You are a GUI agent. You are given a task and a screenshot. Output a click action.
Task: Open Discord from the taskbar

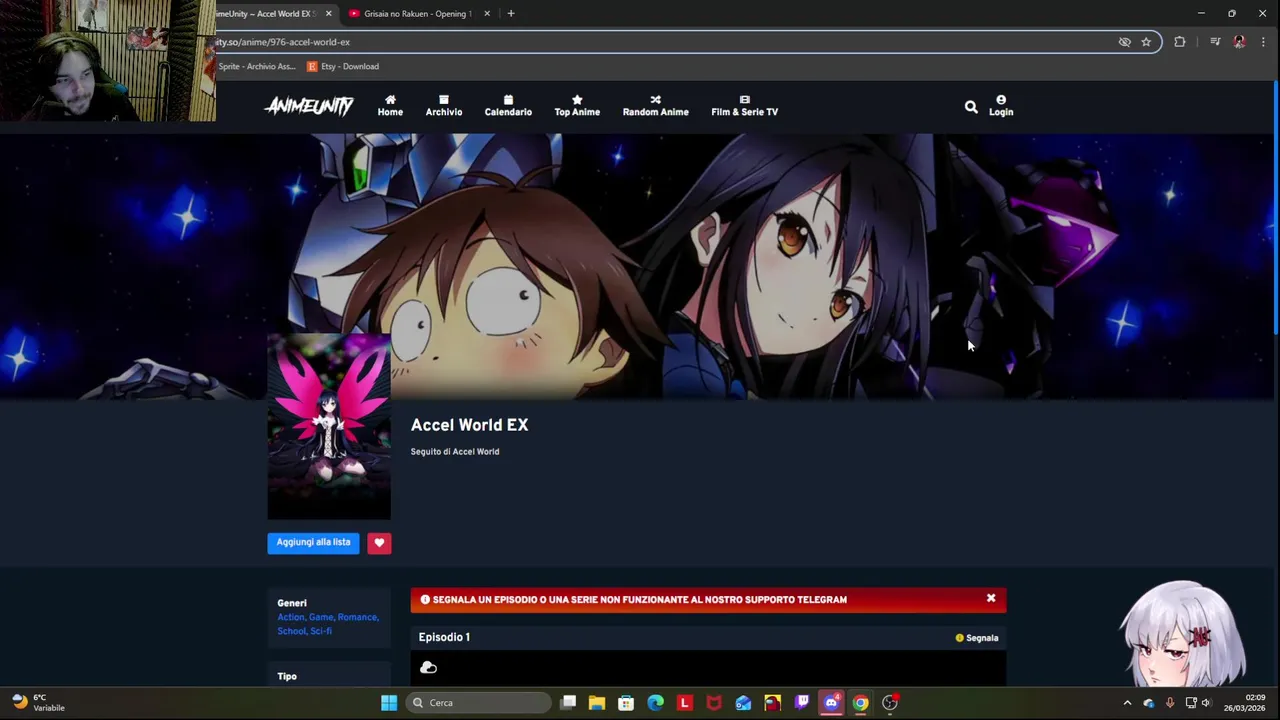pyautogui.click(x=831, y=703)
